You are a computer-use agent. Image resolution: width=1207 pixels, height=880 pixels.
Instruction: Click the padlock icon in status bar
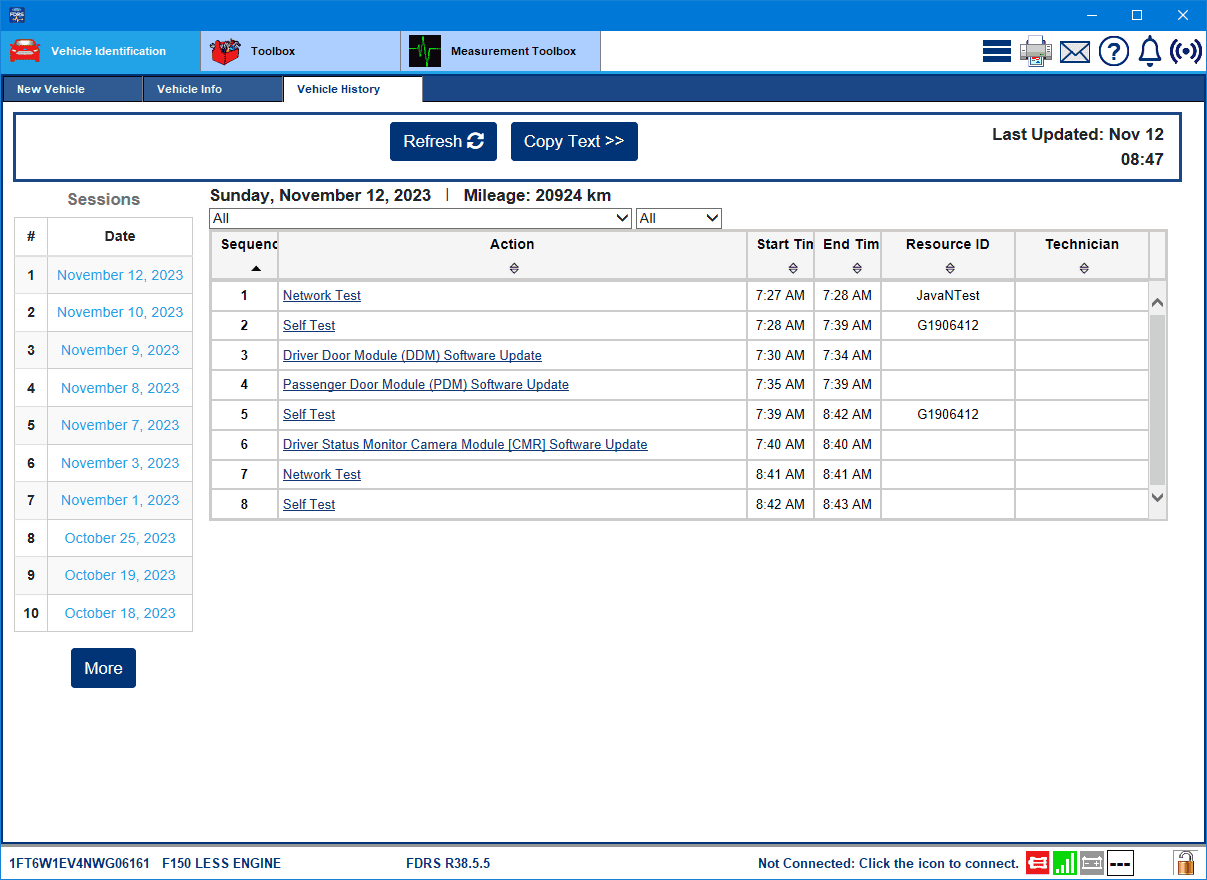click(1185, 862)
